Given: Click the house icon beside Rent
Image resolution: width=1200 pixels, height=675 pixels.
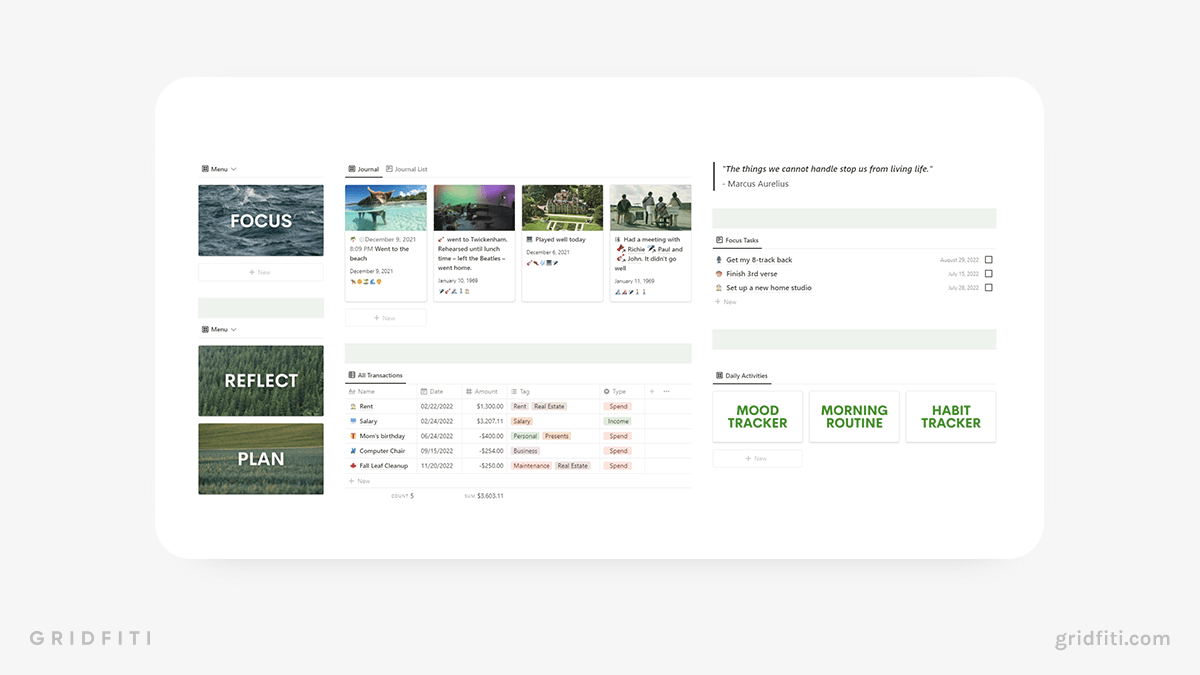Looking at the screenshot, I should pyautogui.click(x=353, y=407).
